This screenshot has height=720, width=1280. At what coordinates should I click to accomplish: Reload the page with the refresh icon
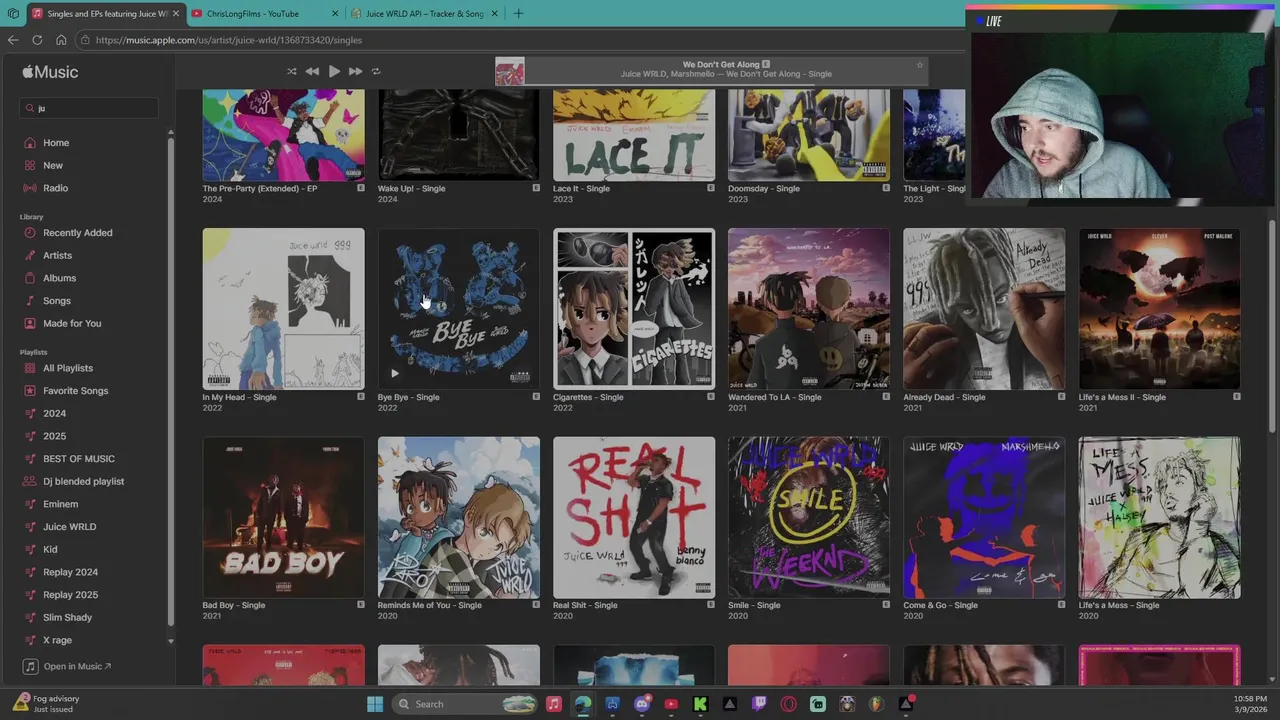click(x=37, y=40)
